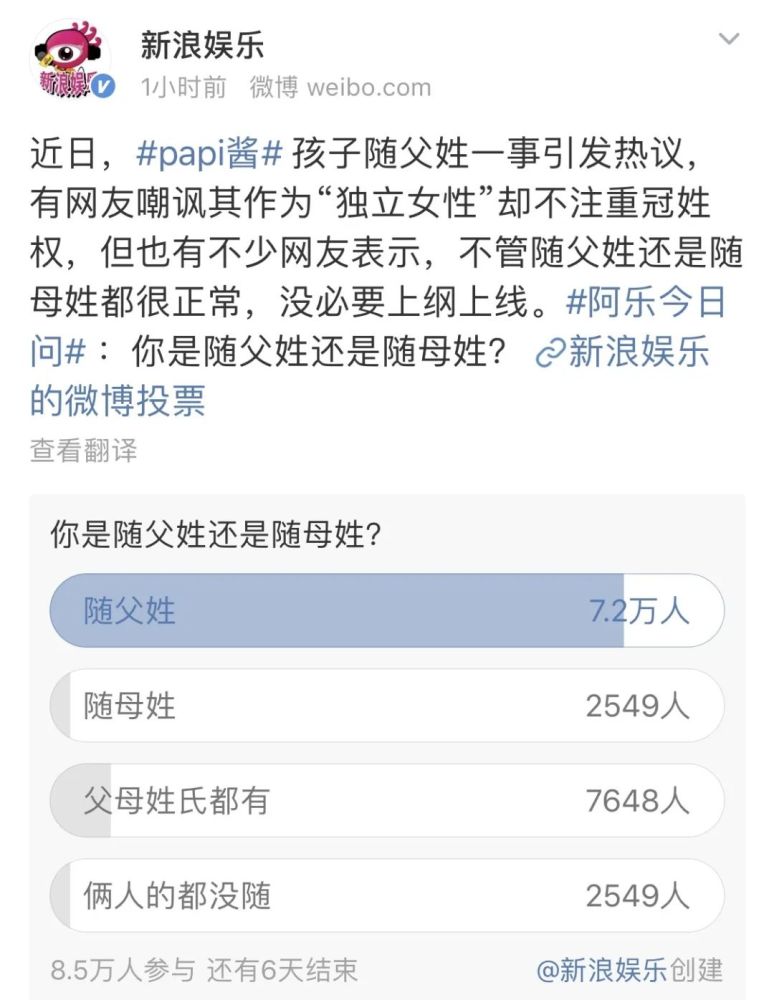Screen dimensions: 774x1000
Task: Click the verified badge on the avatar
Action: pyautogui.click(x=104, y=87)
